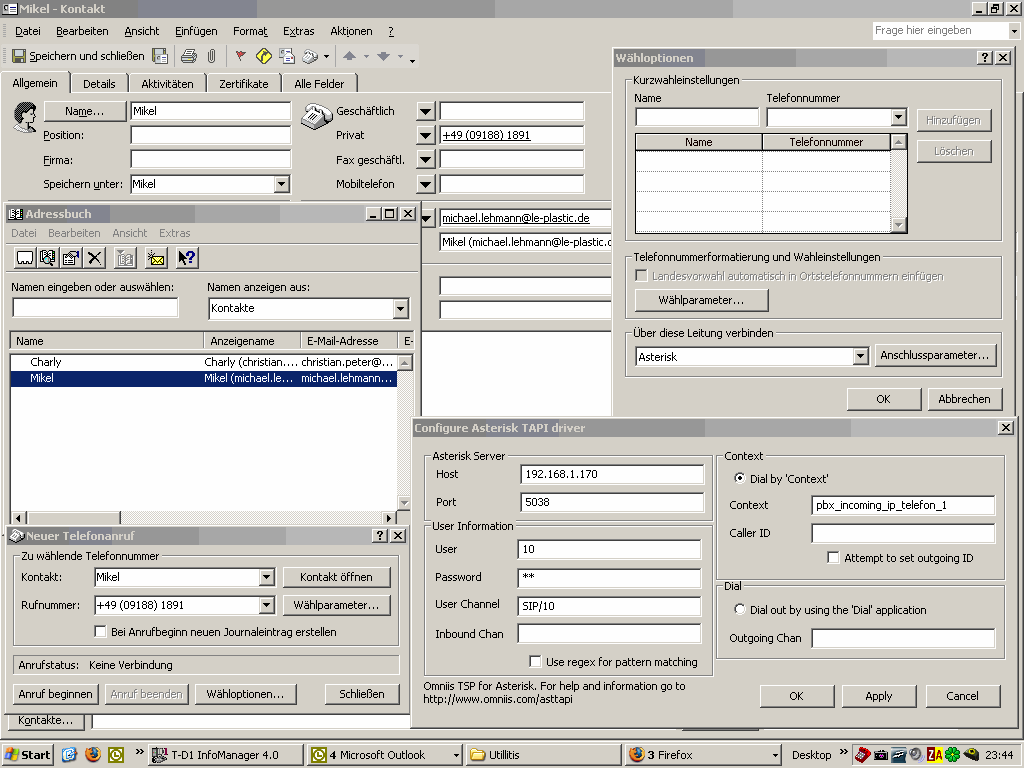Click the help pointer question mark icon
This screenshot has width=1024, height=768.
(x=187, y=258)
